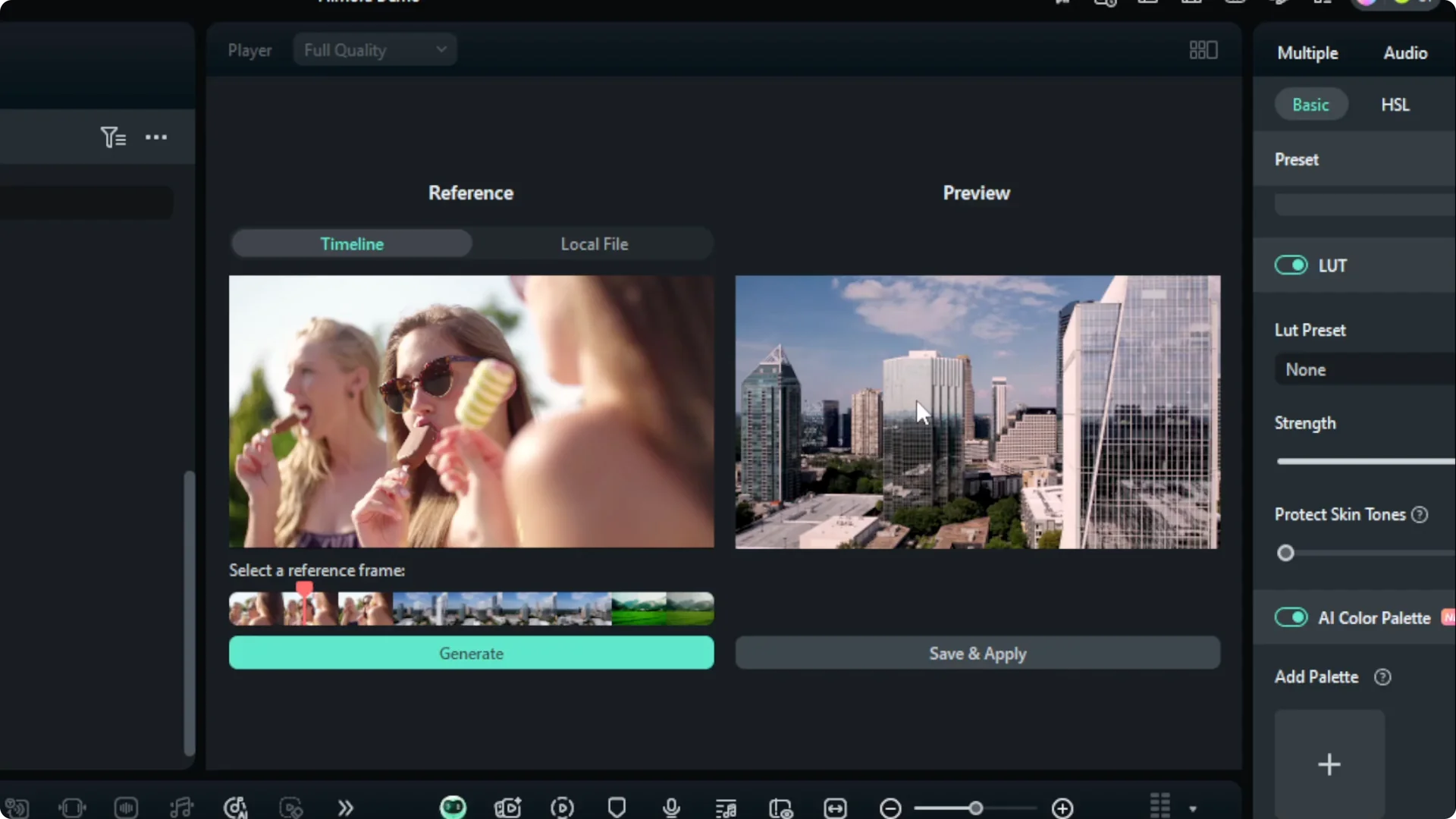Toggle the LUT switch on or off
Viewport: 1456px width, 819px height.
pyautogui.click(x=1291, y=265)
